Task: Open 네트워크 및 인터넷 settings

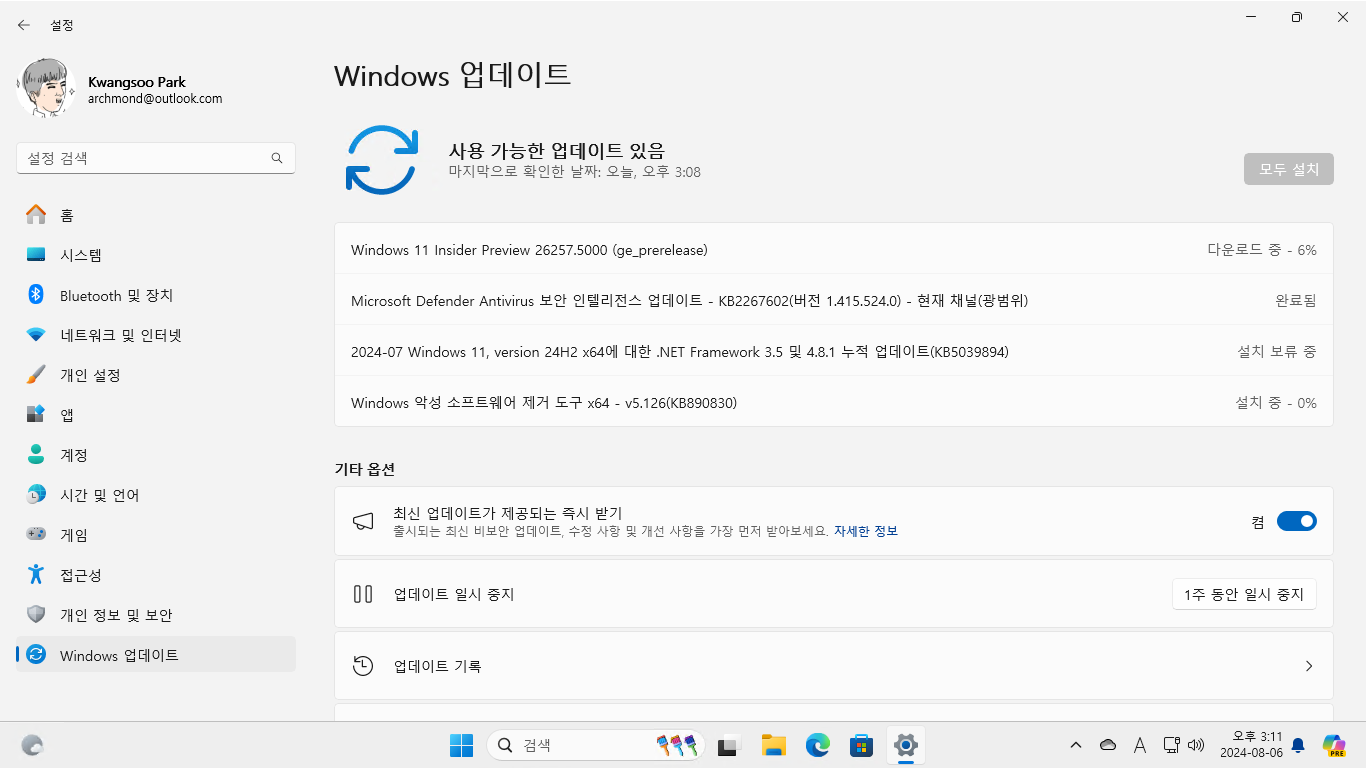Action: (x=156, y=335)
